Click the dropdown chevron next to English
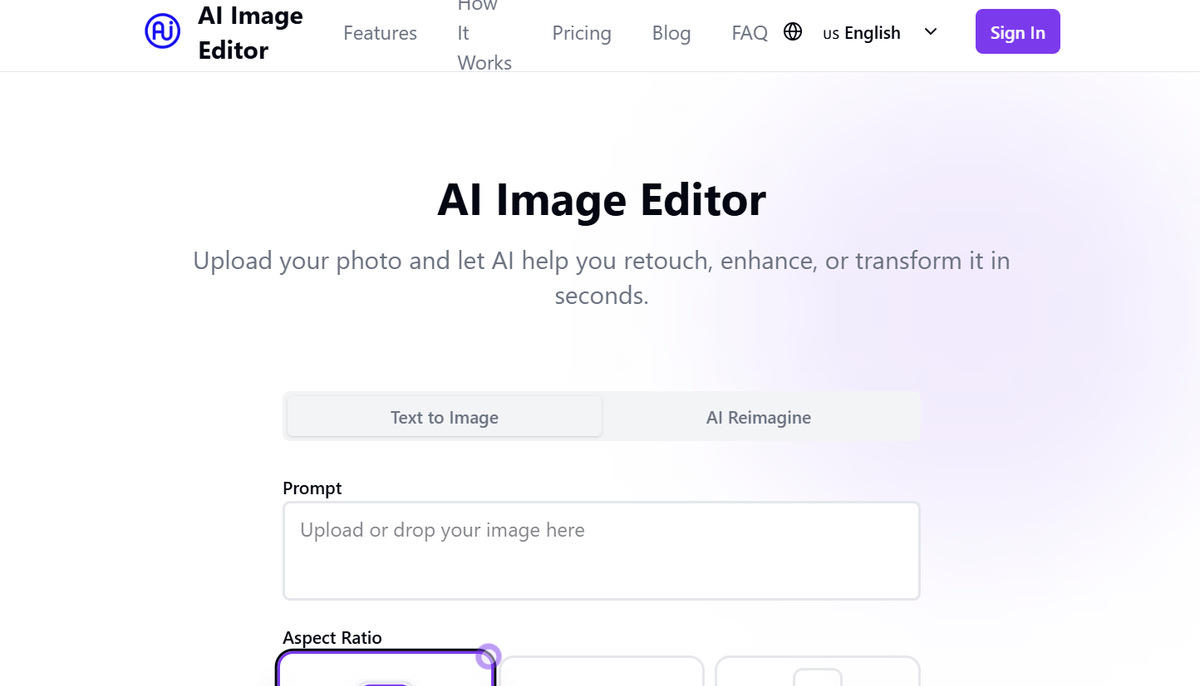This screenshot has width=1200, height=686. (930, 32)
